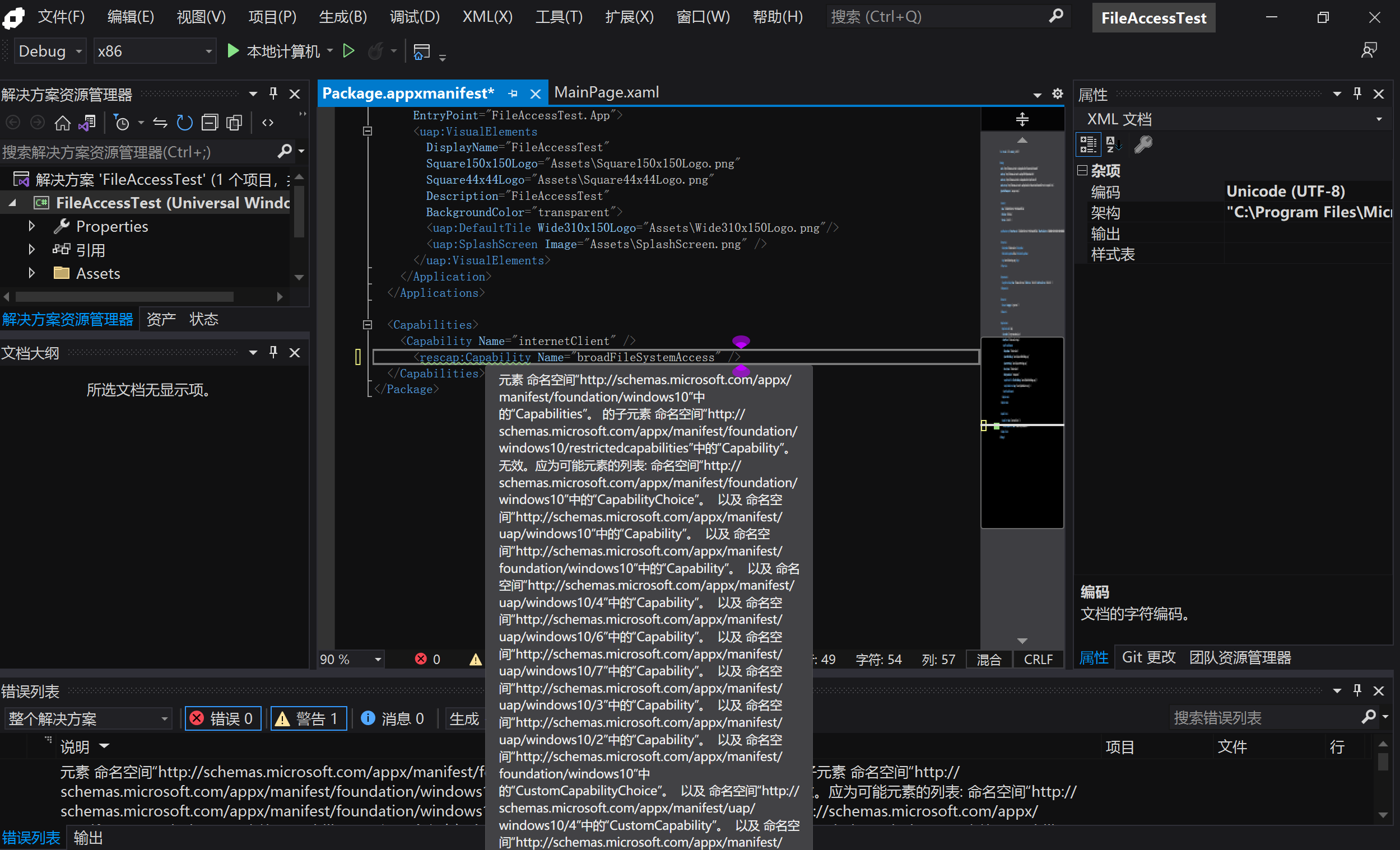Click the search magnifier in top search box
This screenshot has width=1400, height=850.
coord(1056,16)
